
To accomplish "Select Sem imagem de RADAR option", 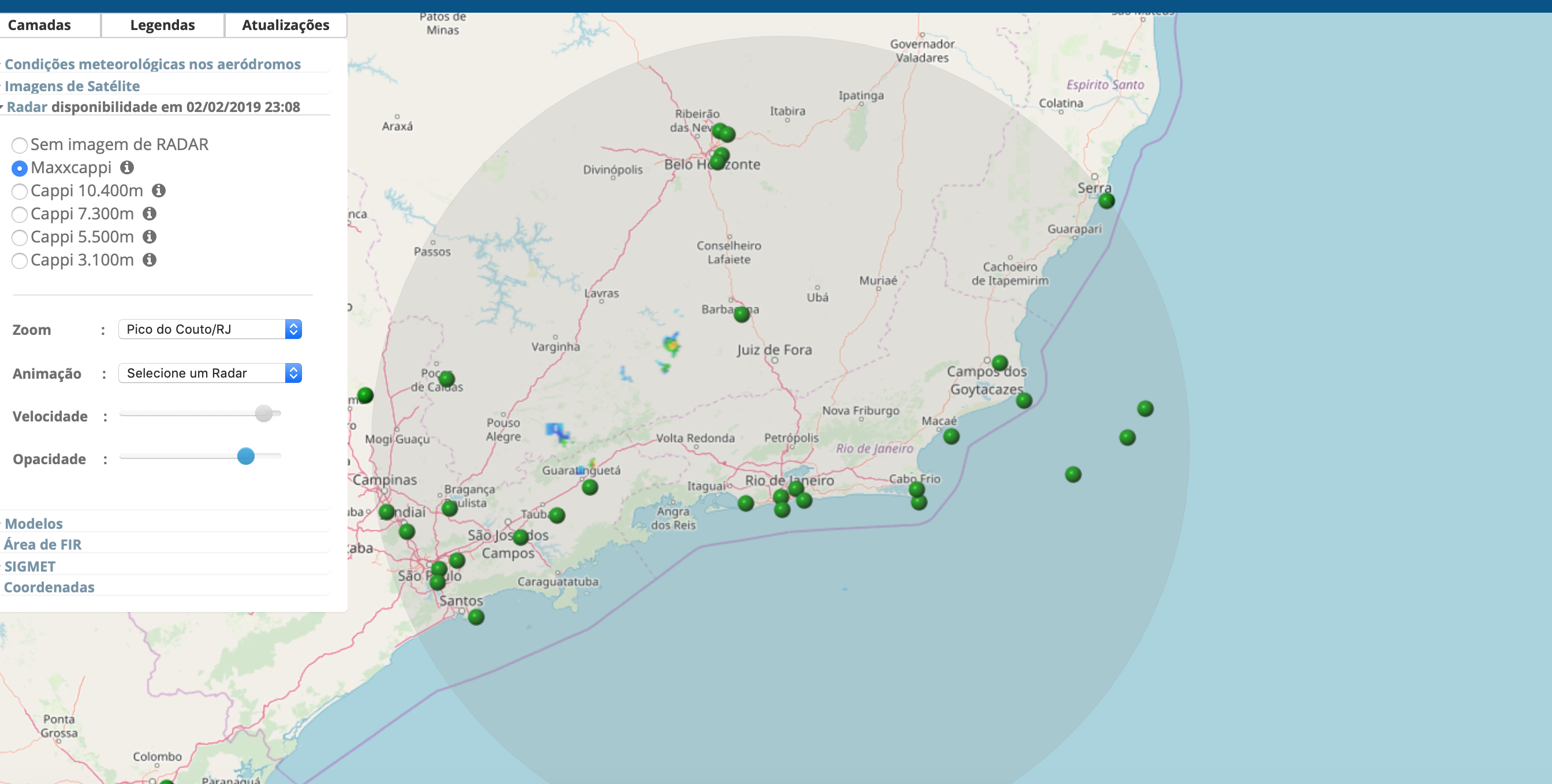I will (19, 145).
